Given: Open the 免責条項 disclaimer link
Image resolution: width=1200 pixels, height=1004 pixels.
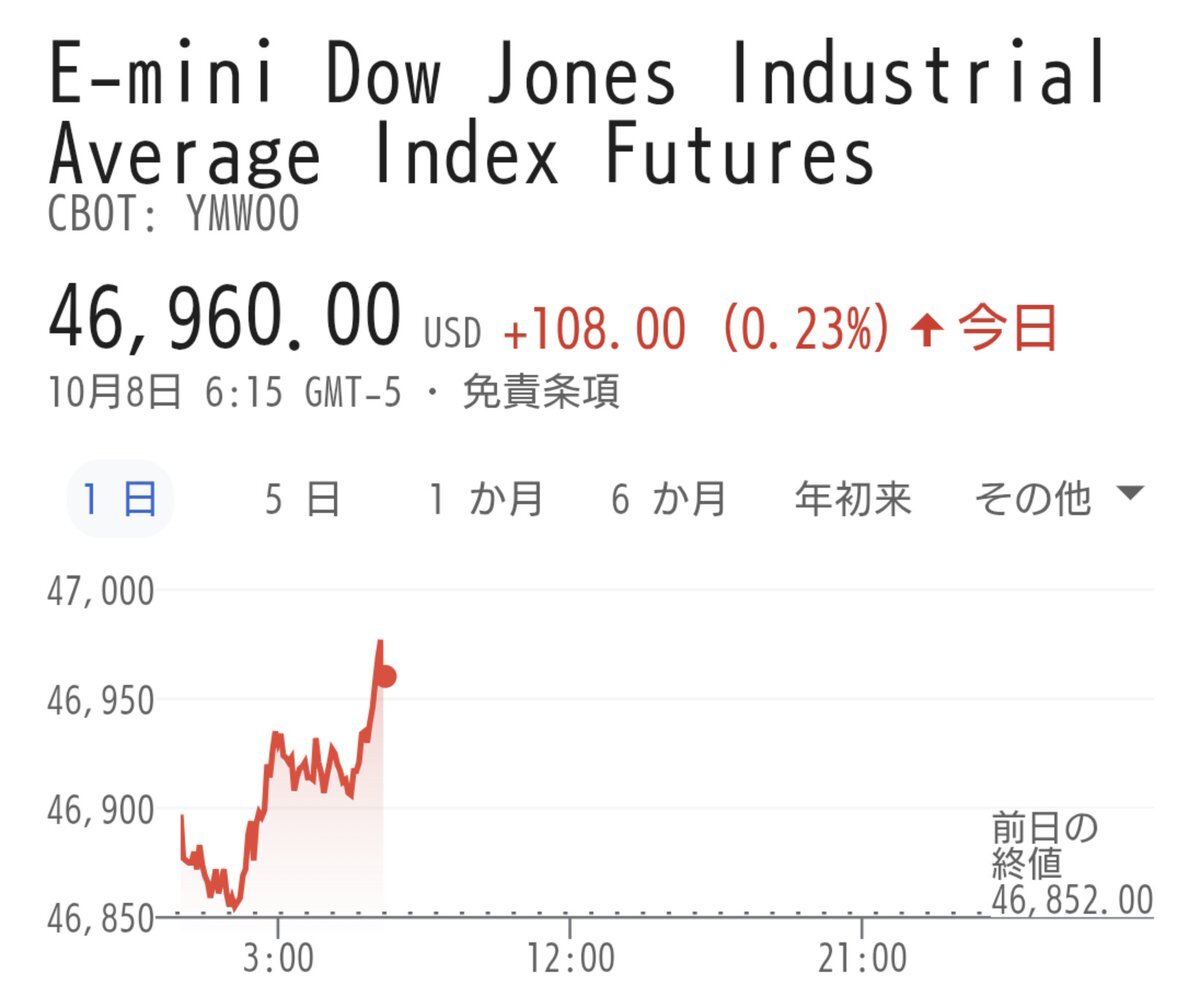Looking at the screenshot, I should [541, 393].
